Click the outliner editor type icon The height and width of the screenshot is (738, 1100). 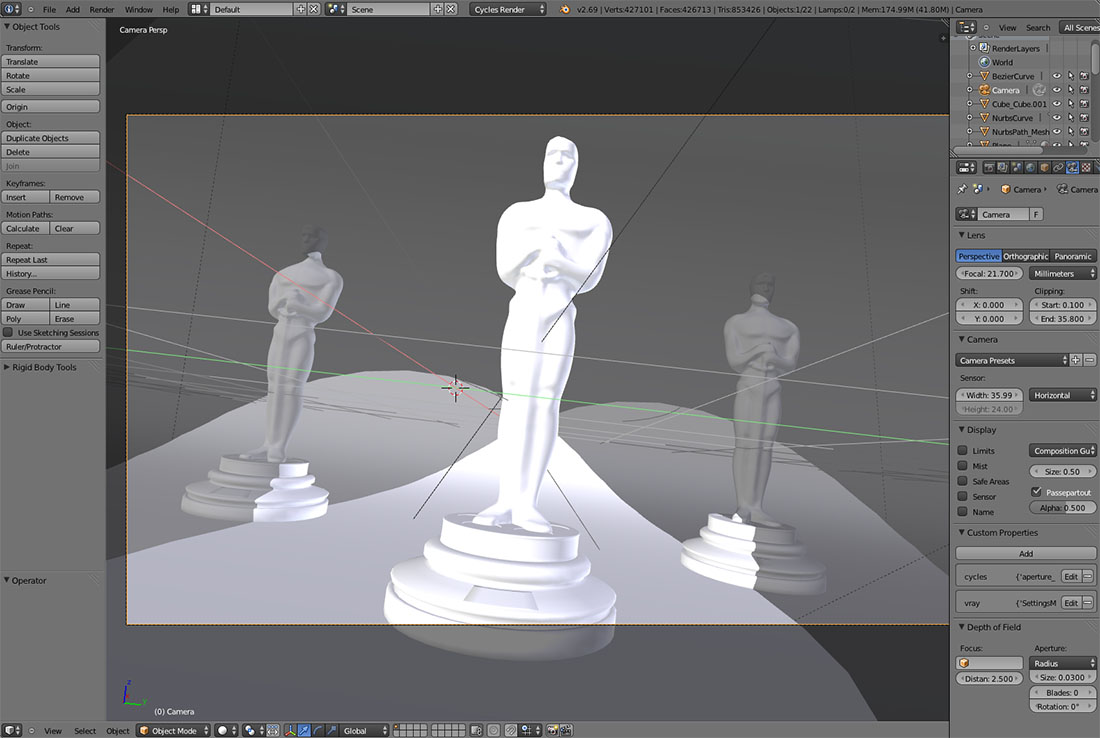coord(966,27)
